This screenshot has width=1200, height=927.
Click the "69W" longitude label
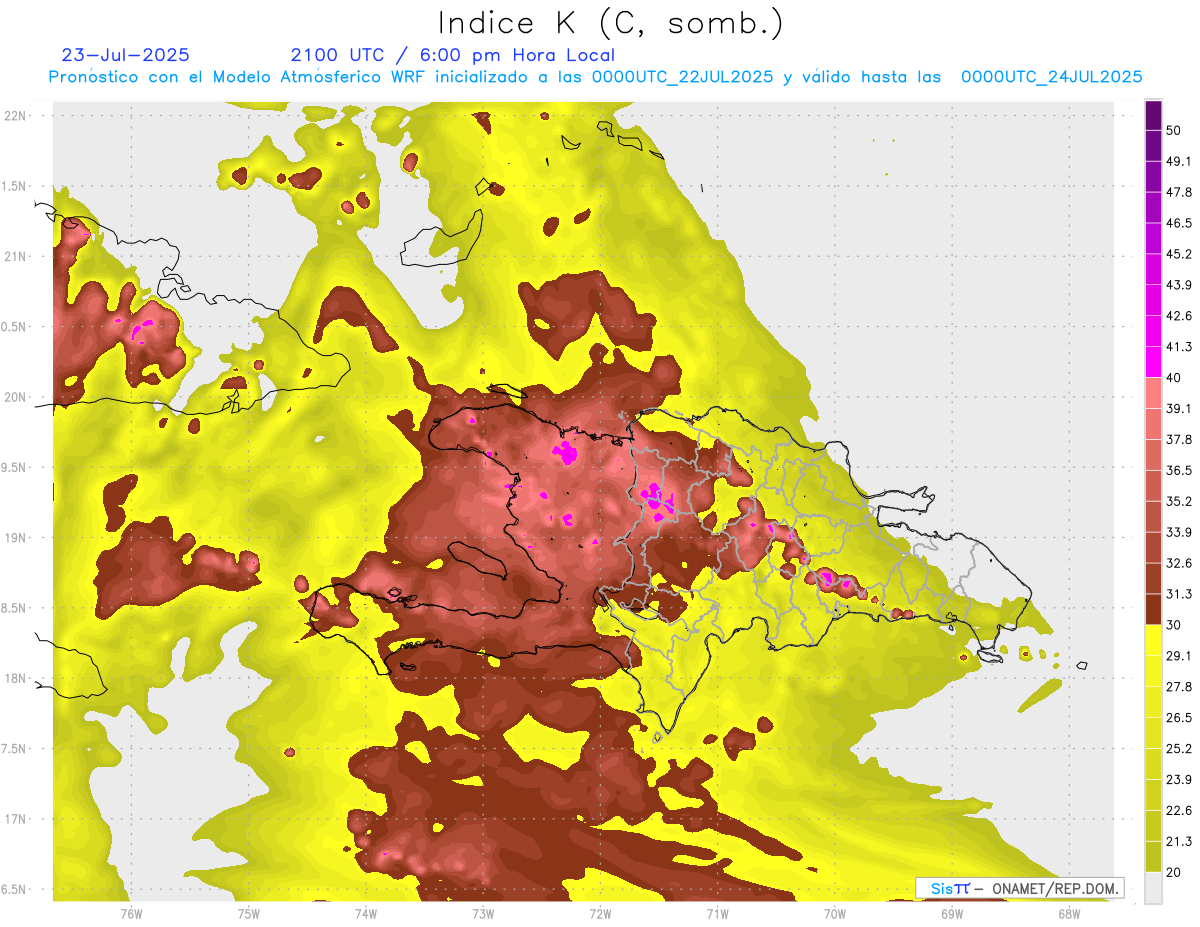[951, 913]
